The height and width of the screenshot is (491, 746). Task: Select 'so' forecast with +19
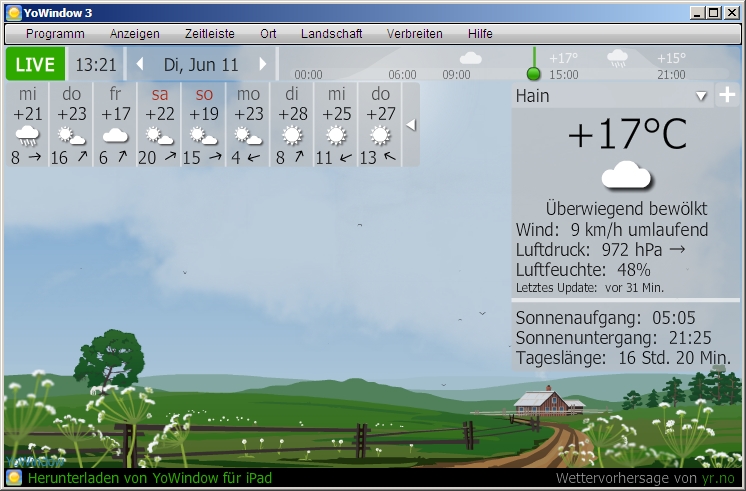[x=204, y=125]
